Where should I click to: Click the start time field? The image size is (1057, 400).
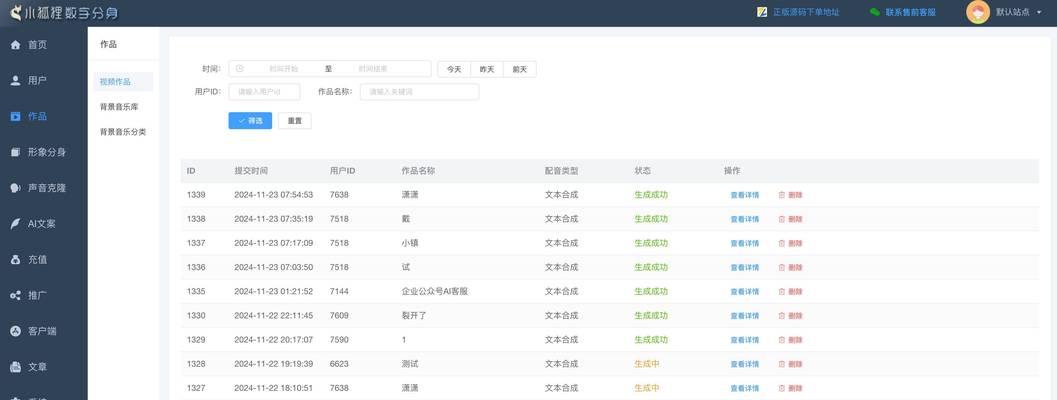pyautogui.click(x=283, y=69)
